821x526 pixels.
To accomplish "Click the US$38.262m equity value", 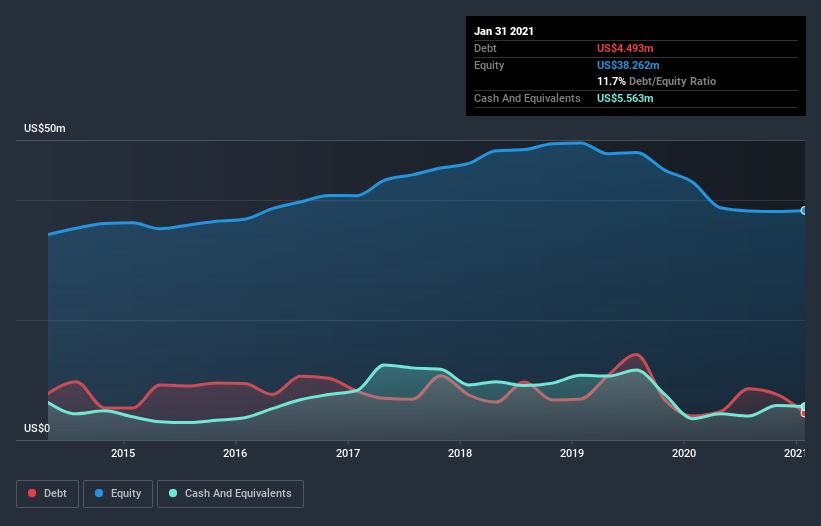I will point(628,65).
